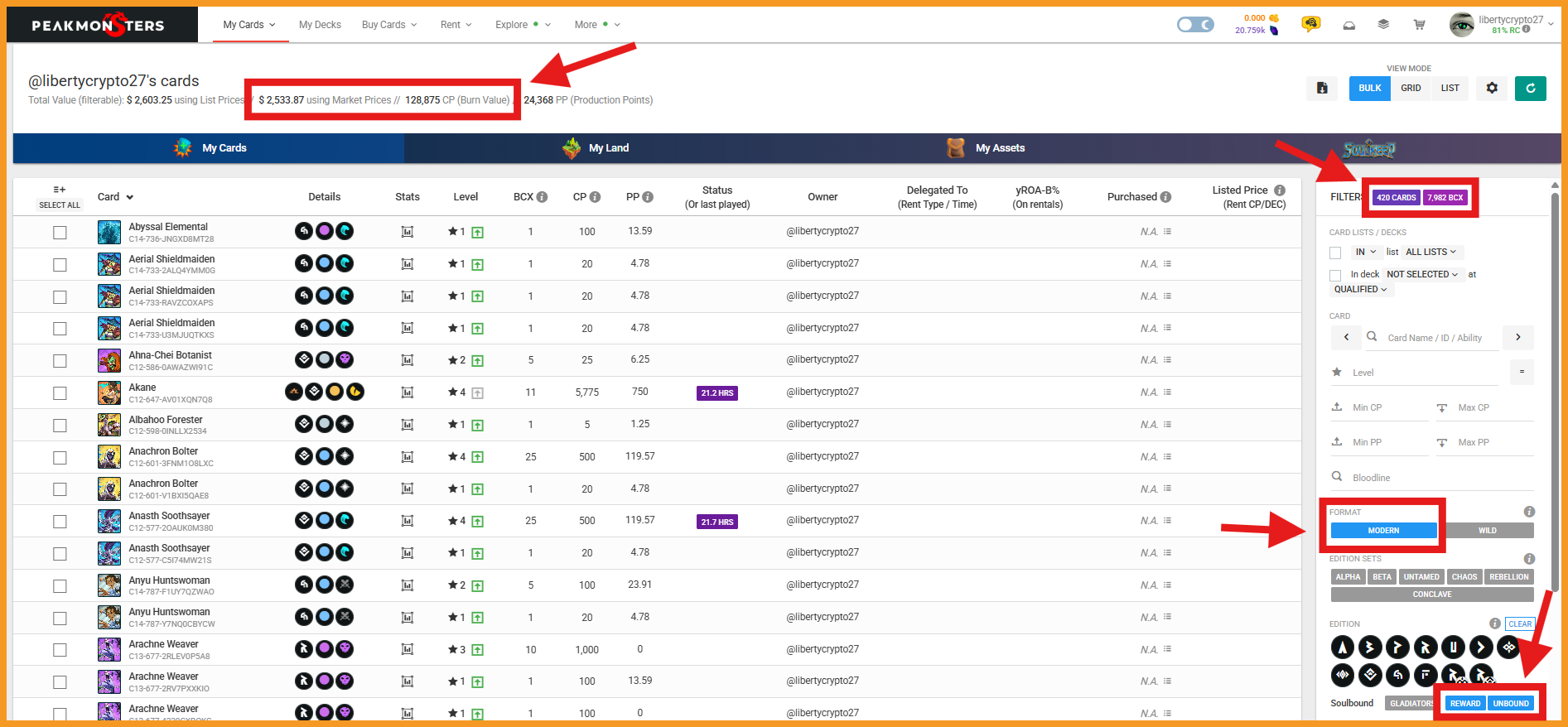Open the Rent dropdown menu
The width and height of the screenshot is (1568, 727).
click(x=456, y=25)
